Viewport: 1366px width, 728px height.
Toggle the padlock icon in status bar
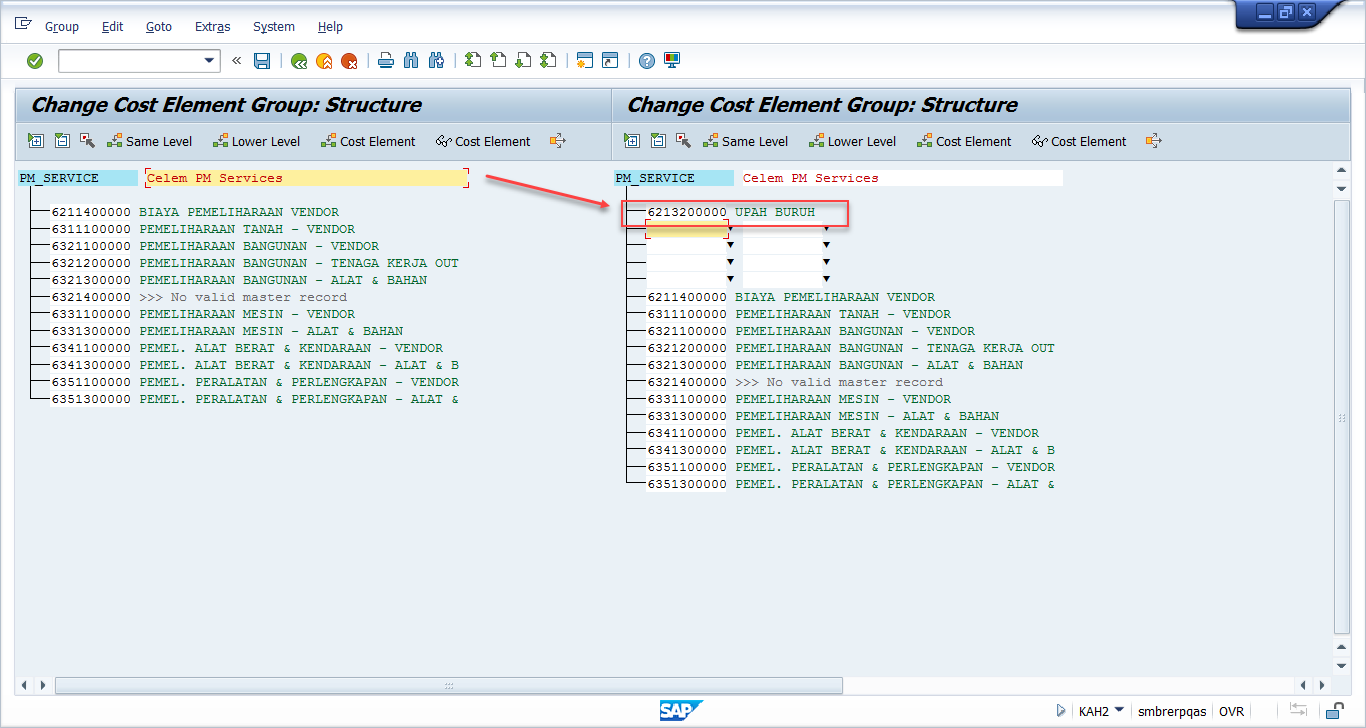point(1334,711)
